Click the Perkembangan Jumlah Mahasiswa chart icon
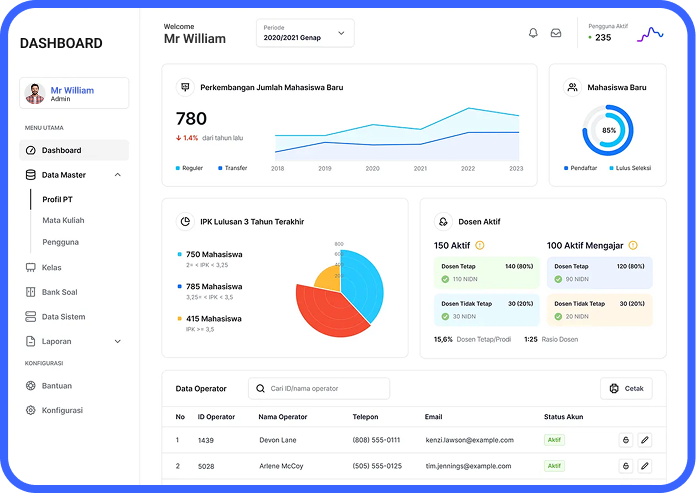 pos(185,87)
